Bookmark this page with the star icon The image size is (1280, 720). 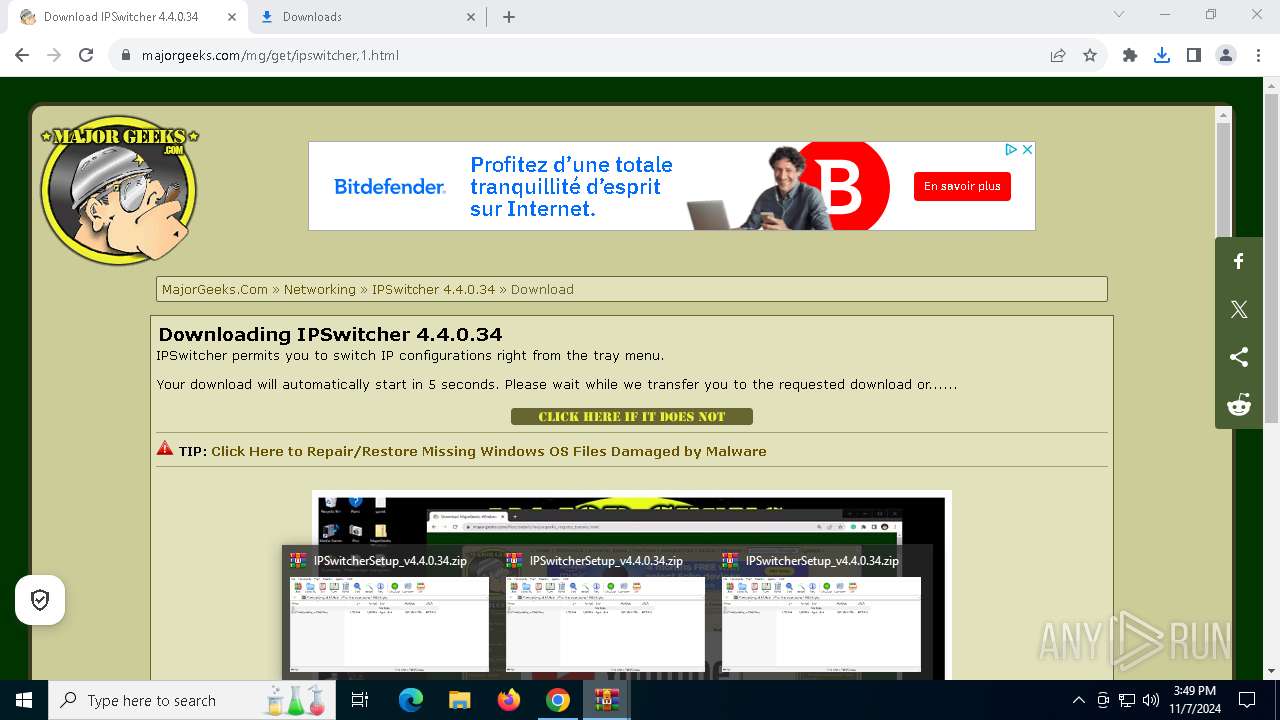pos(1090,55)
